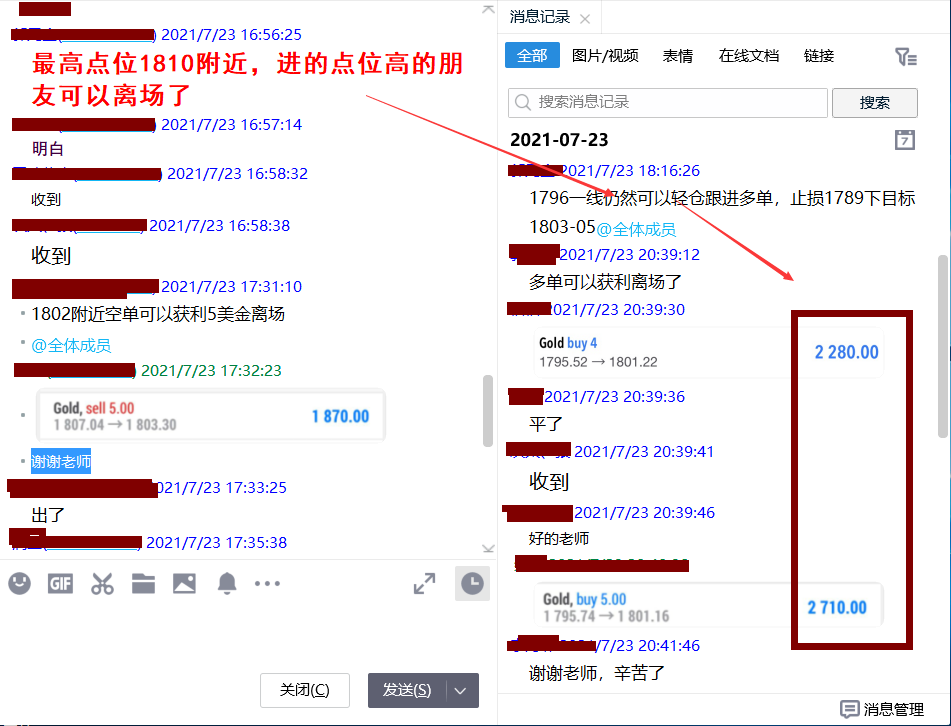Viewport: 951px width, 726px height.
Task: Click the message 1802附近空单可以获利5美金离场
Action: (158, 314)
